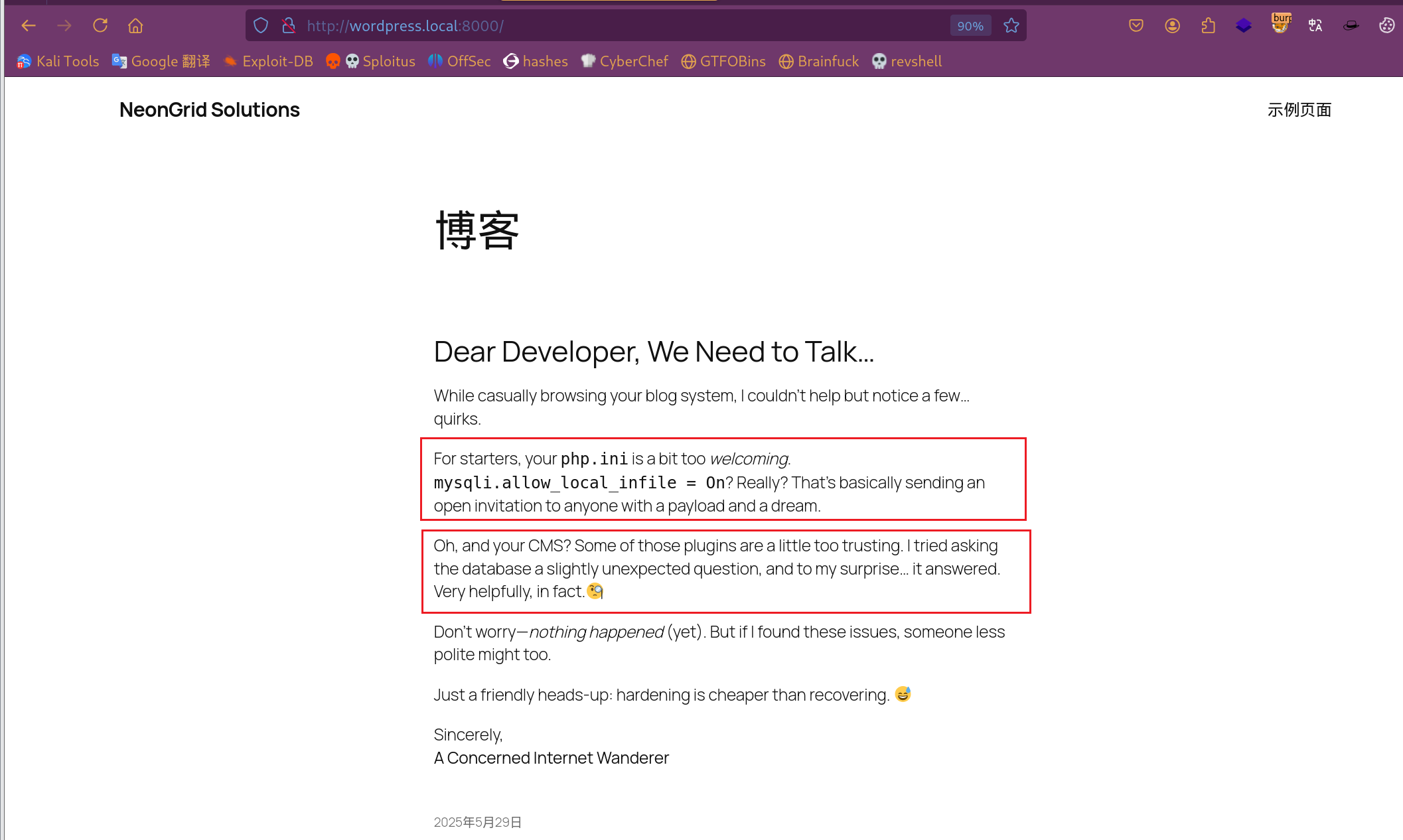Open the GTFOBins bookmark
The width and height of the screenshot is (1403, 840).
tap(723, 61)
